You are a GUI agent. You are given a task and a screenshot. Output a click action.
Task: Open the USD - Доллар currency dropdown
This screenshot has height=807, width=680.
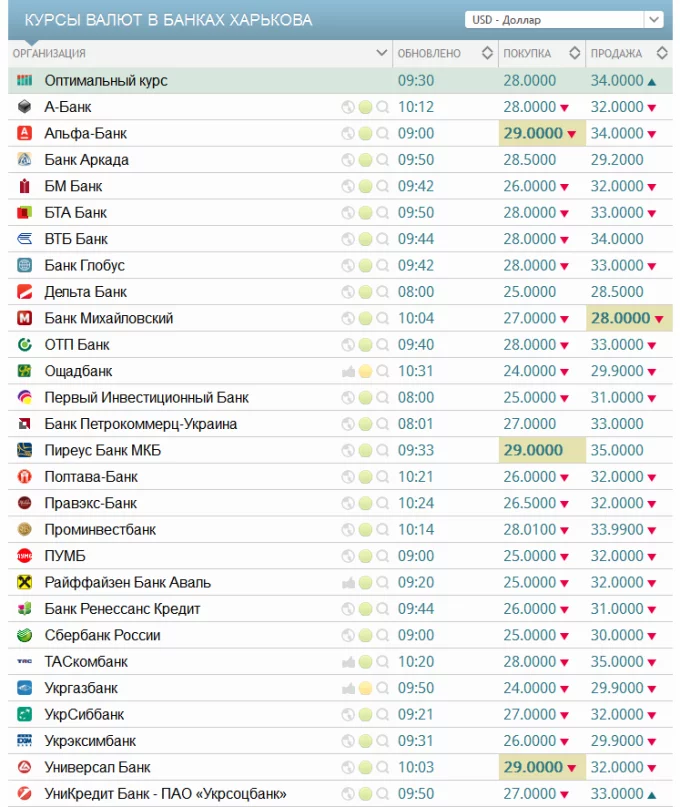tap(564, 20)
